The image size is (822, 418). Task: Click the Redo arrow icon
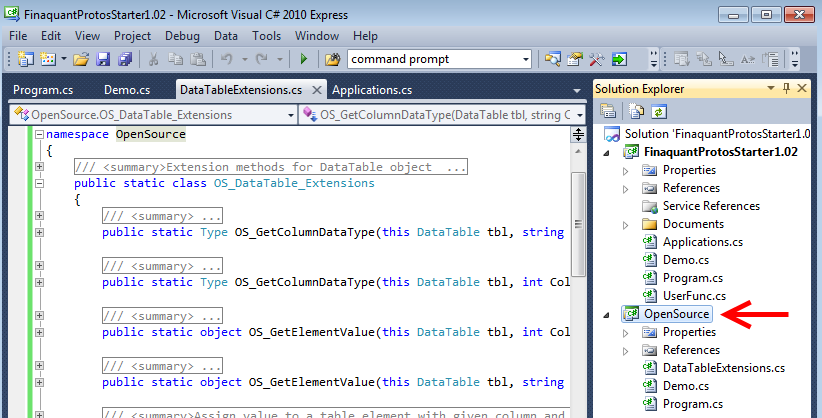pyautogui.click(x=262, y=59)
